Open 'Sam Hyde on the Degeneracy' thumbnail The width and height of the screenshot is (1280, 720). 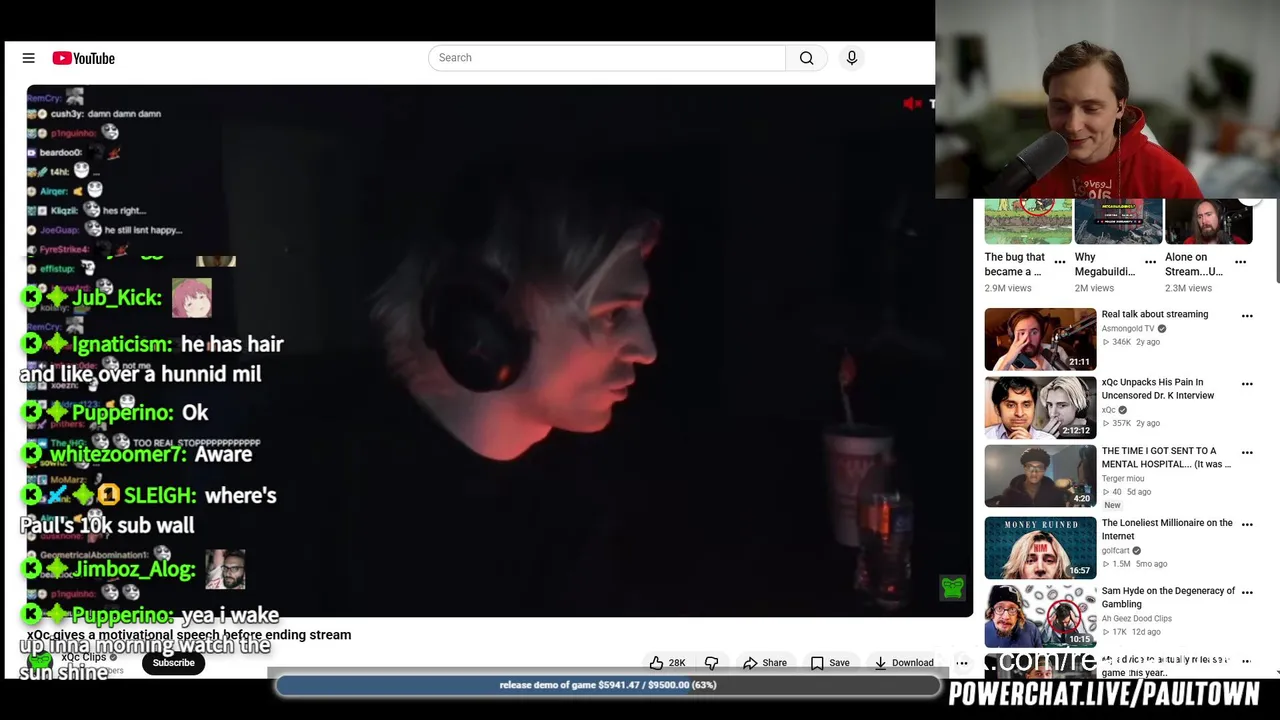click(x=1040, y=616)
